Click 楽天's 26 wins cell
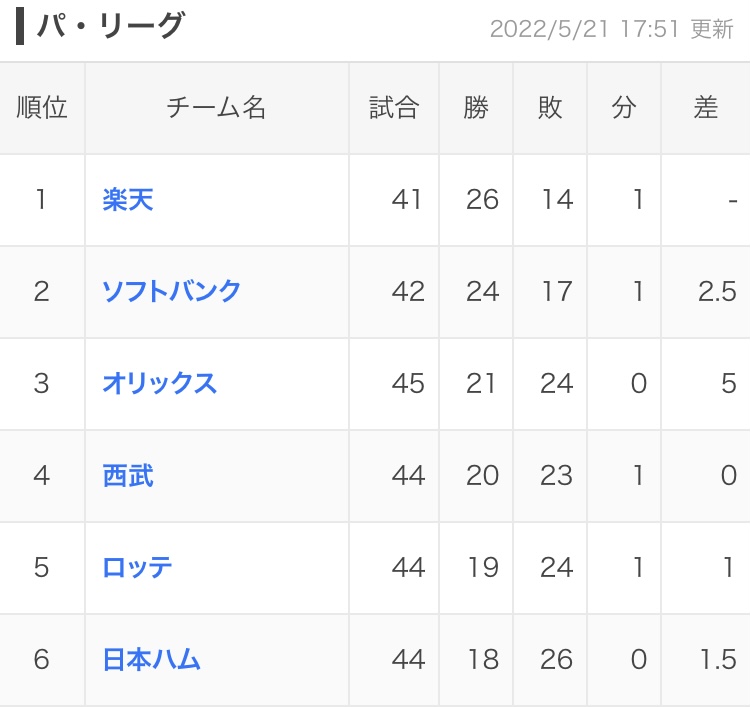The image size is (750, 707). (x=482, y=200)
